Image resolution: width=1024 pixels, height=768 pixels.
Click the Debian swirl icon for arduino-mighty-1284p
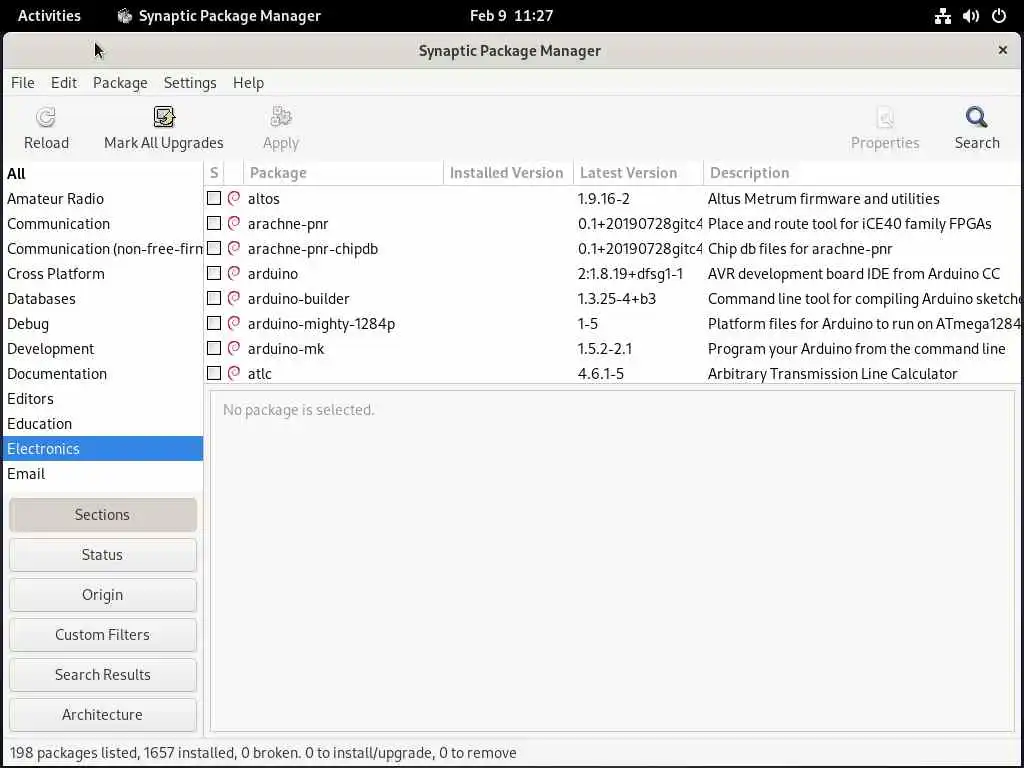(x=234, y=323)
